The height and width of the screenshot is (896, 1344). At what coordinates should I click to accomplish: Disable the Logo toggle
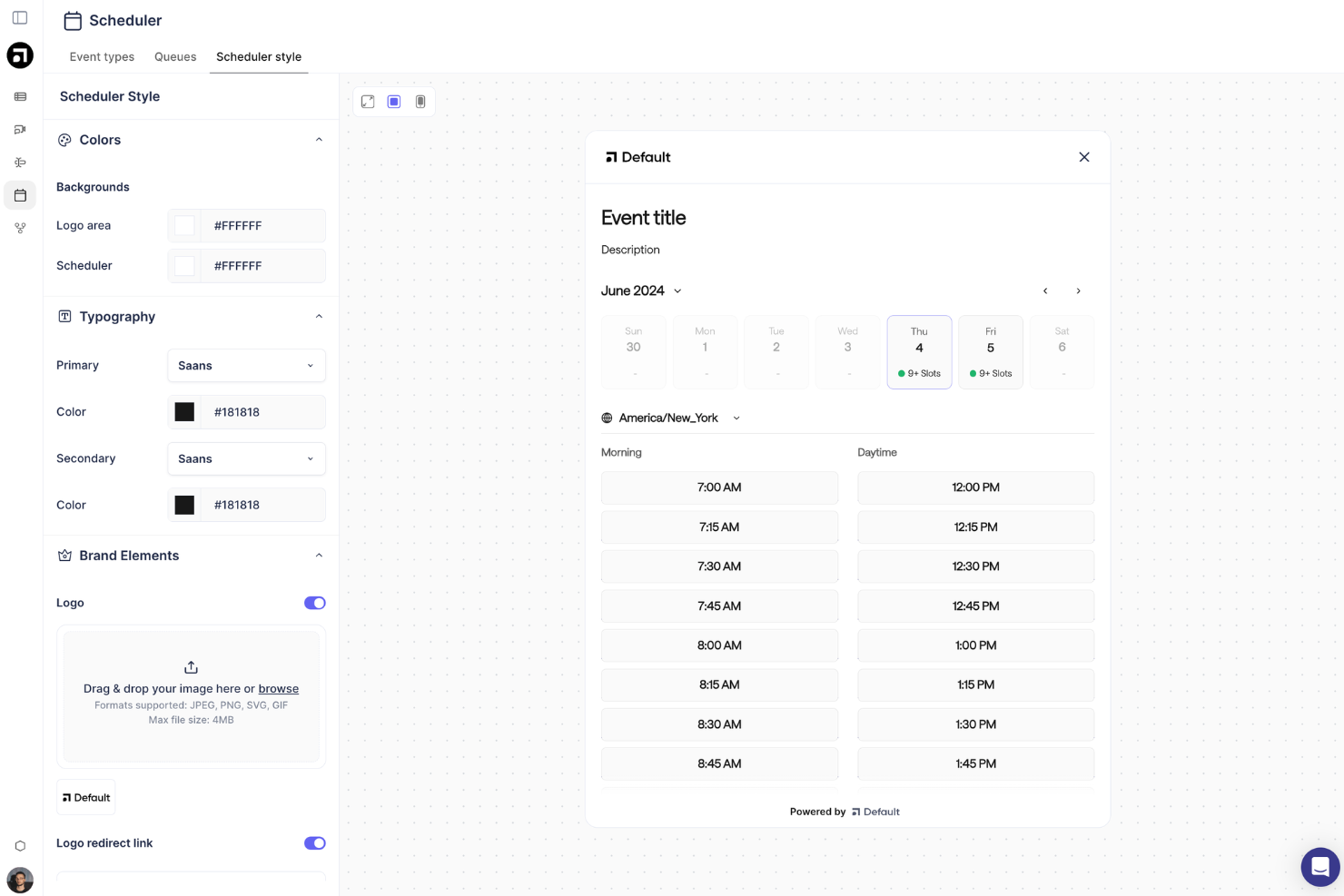click(315, 603)
